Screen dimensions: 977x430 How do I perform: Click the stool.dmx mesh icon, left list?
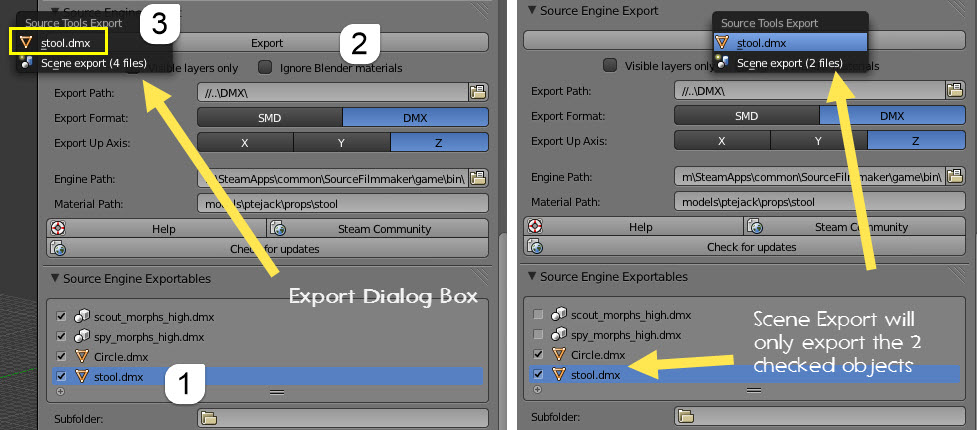click(82, 376)
